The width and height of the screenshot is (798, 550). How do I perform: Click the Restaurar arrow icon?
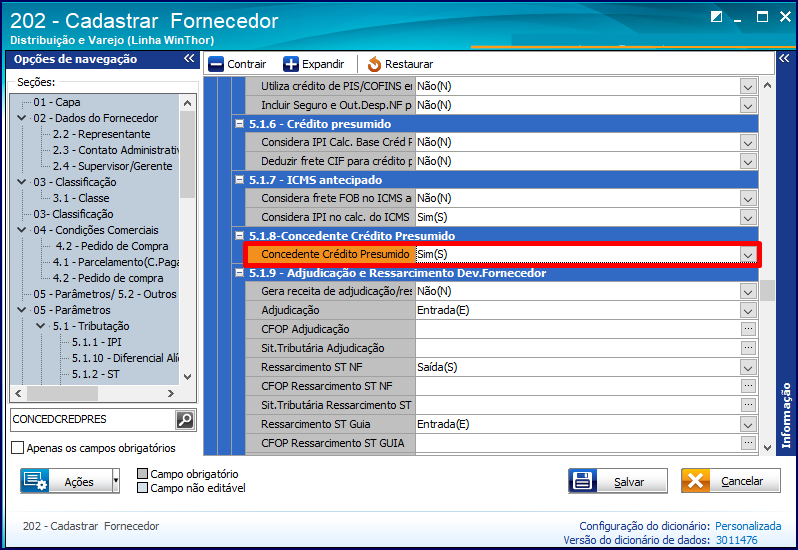pyautogui.click(x=374, y=64)
